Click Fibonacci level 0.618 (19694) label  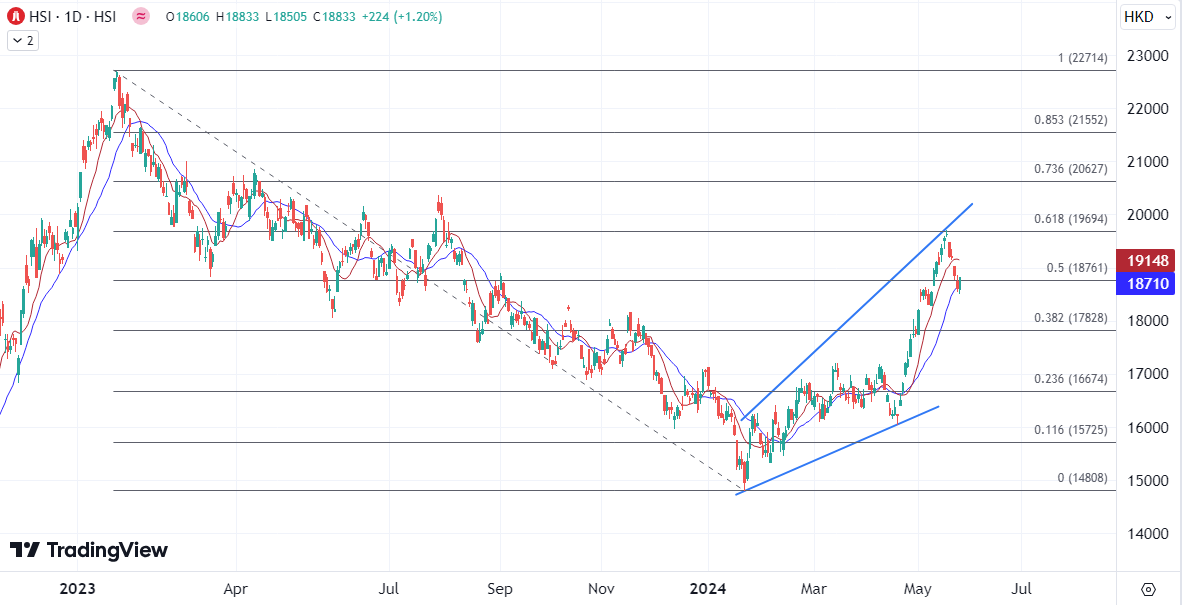(1070, 218)
